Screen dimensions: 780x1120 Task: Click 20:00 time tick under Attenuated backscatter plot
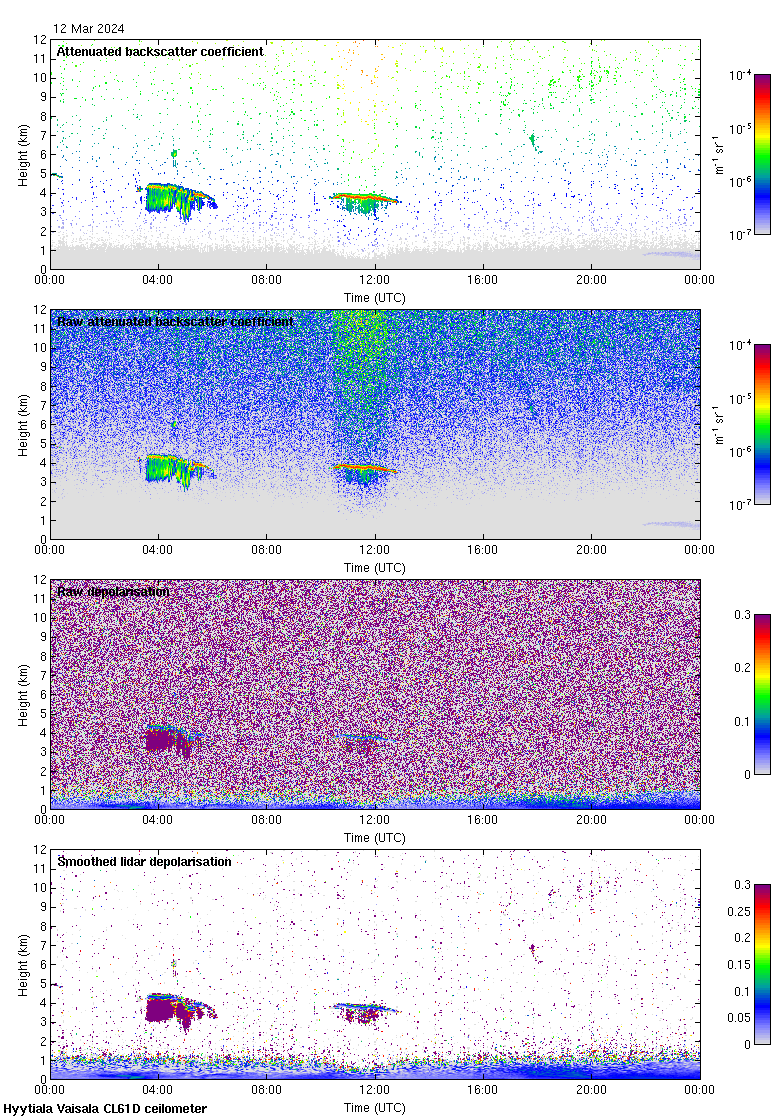coord(591,280)
